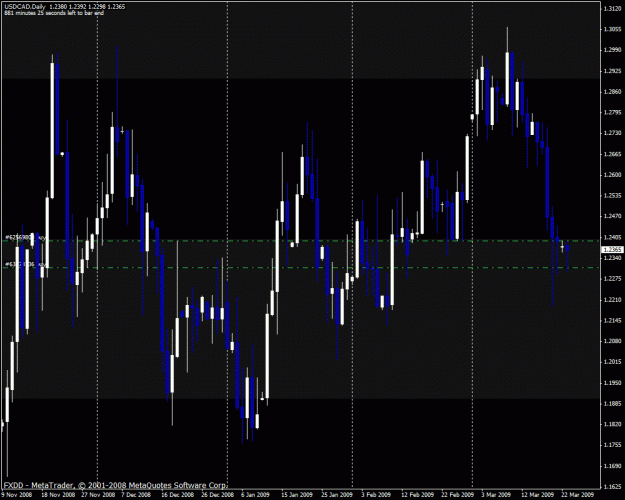Viewport: 625px width, 500px height.
Task: Click the 22 Mar 2009 date label
Action: pyautogui.click(x=578, y=495)
